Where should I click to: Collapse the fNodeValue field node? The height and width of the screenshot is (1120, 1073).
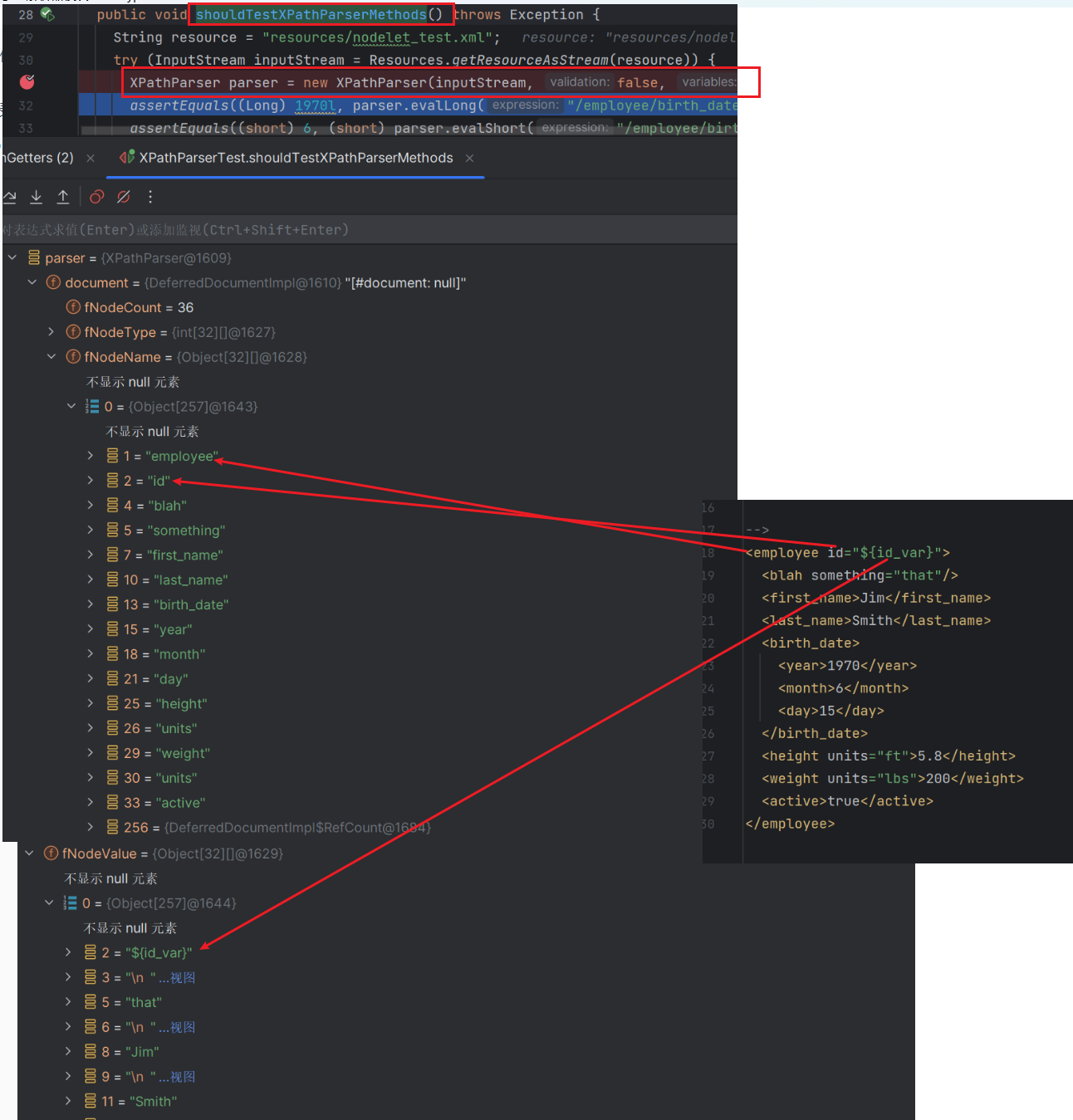[29, 853]
